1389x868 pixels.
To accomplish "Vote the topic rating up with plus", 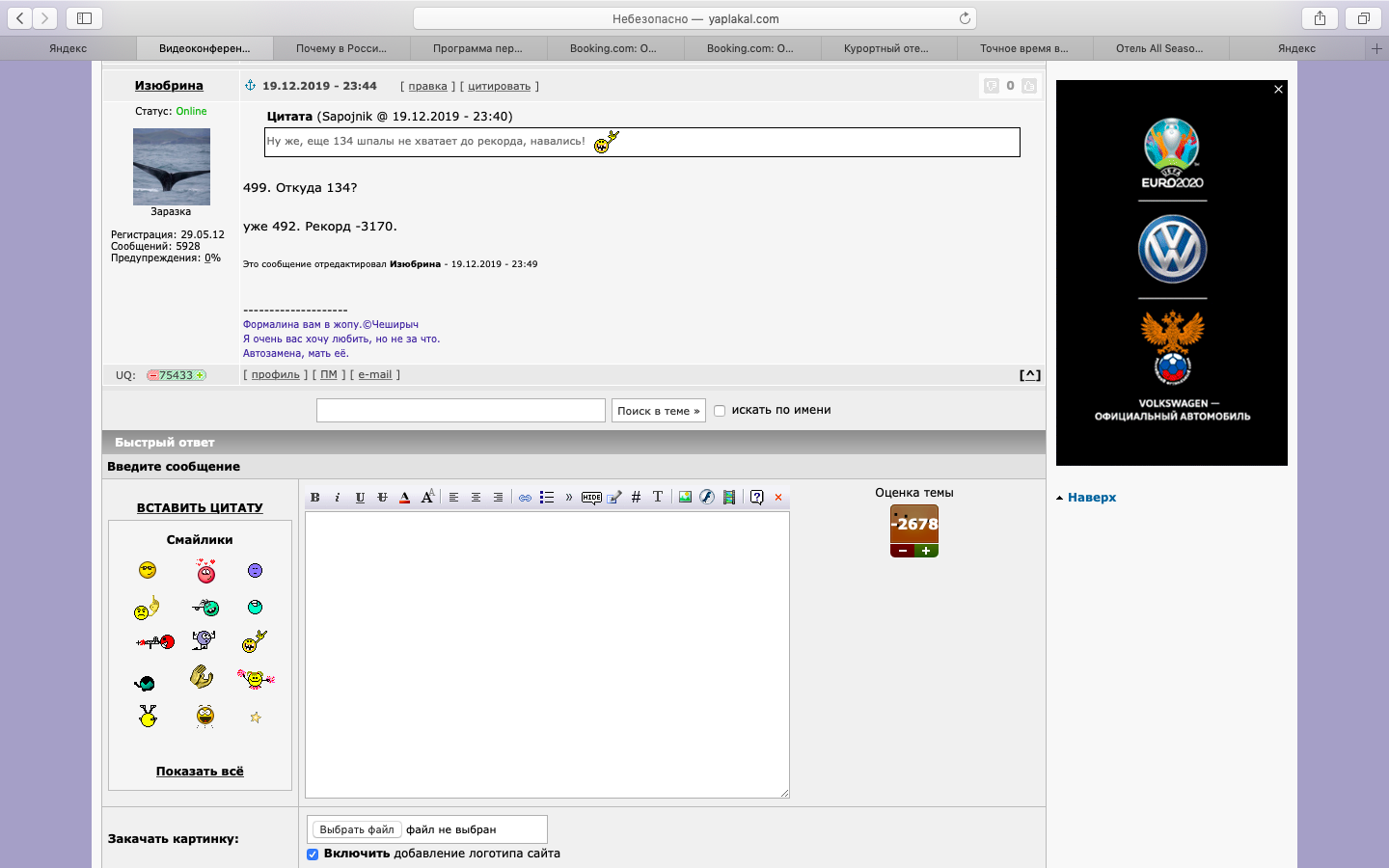I will pyautogui.click(x=926, y=551).
